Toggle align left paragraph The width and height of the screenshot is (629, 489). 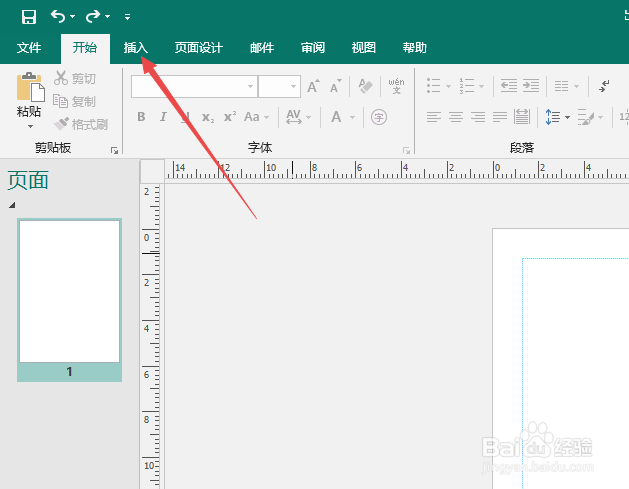point(434,117)
